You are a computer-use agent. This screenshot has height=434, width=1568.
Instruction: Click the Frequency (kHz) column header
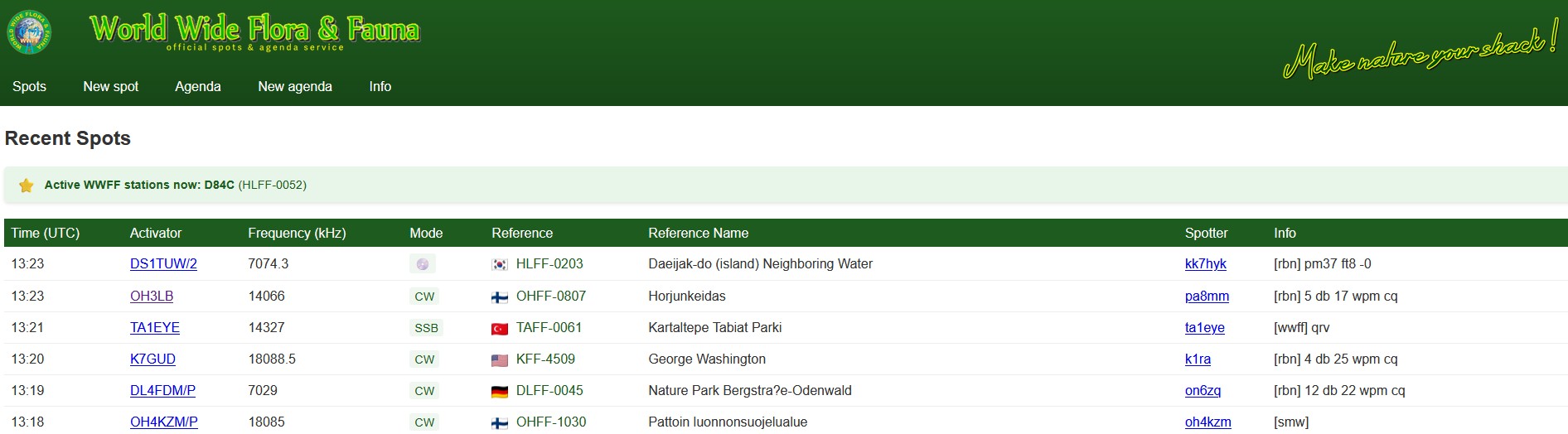tap(297, 234)
